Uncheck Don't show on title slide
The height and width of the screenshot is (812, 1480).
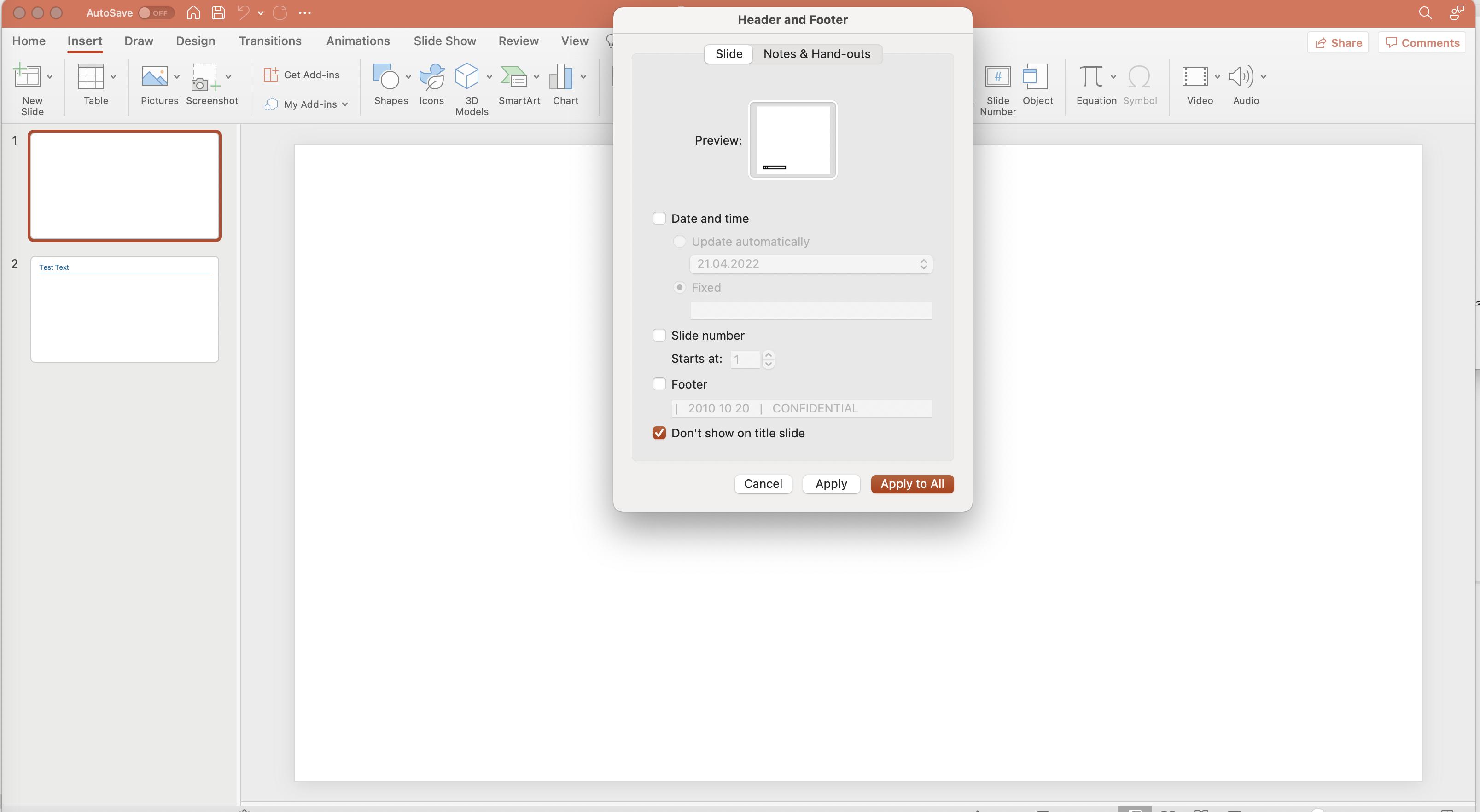pos(659,433)
